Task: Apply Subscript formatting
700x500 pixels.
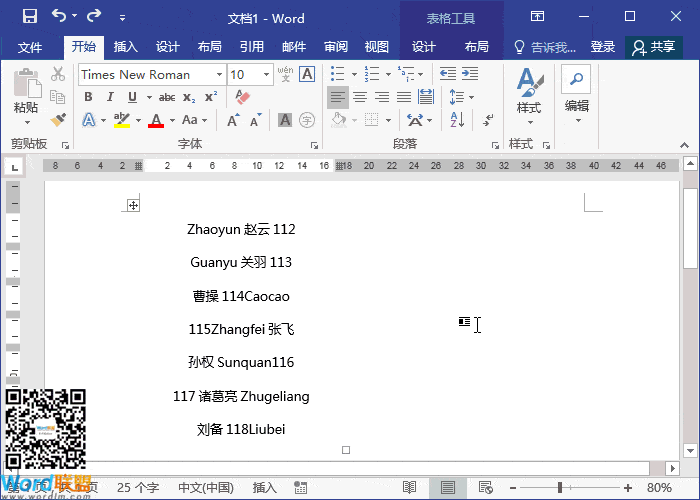Action: (189, 97)
